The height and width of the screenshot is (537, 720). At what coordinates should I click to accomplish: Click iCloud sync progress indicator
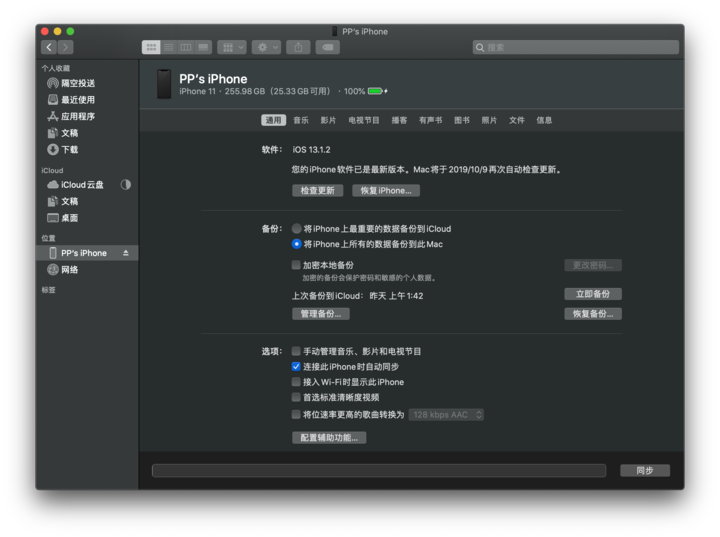pyautogui.click(x=125, y=185)
